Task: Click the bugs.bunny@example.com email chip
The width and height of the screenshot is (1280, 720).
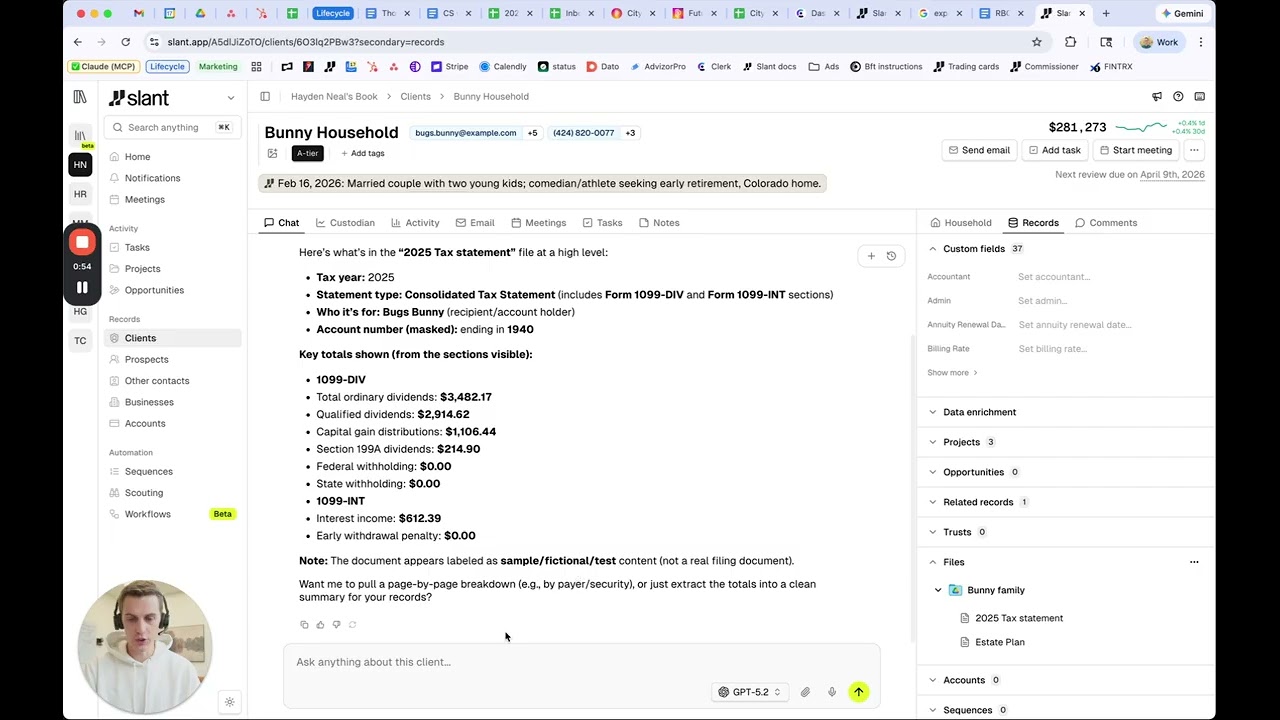Action: point(466,133)
